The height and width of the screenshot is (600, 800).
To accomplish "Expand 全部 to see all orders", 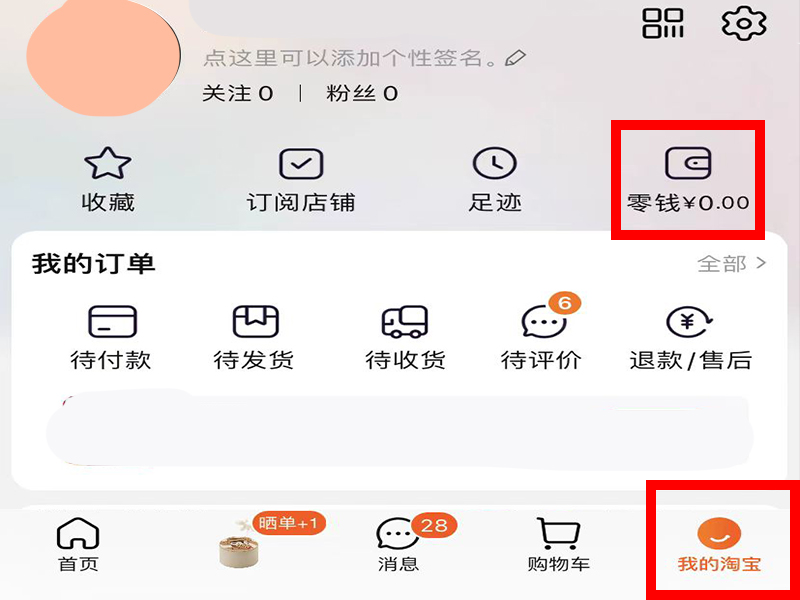I will pyautogui.click(x=732, y=264).
